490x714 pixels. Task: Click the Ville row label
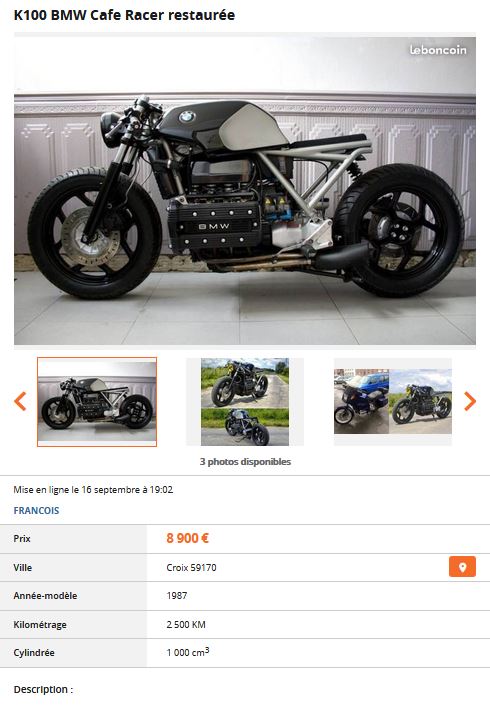pos(23,567)
